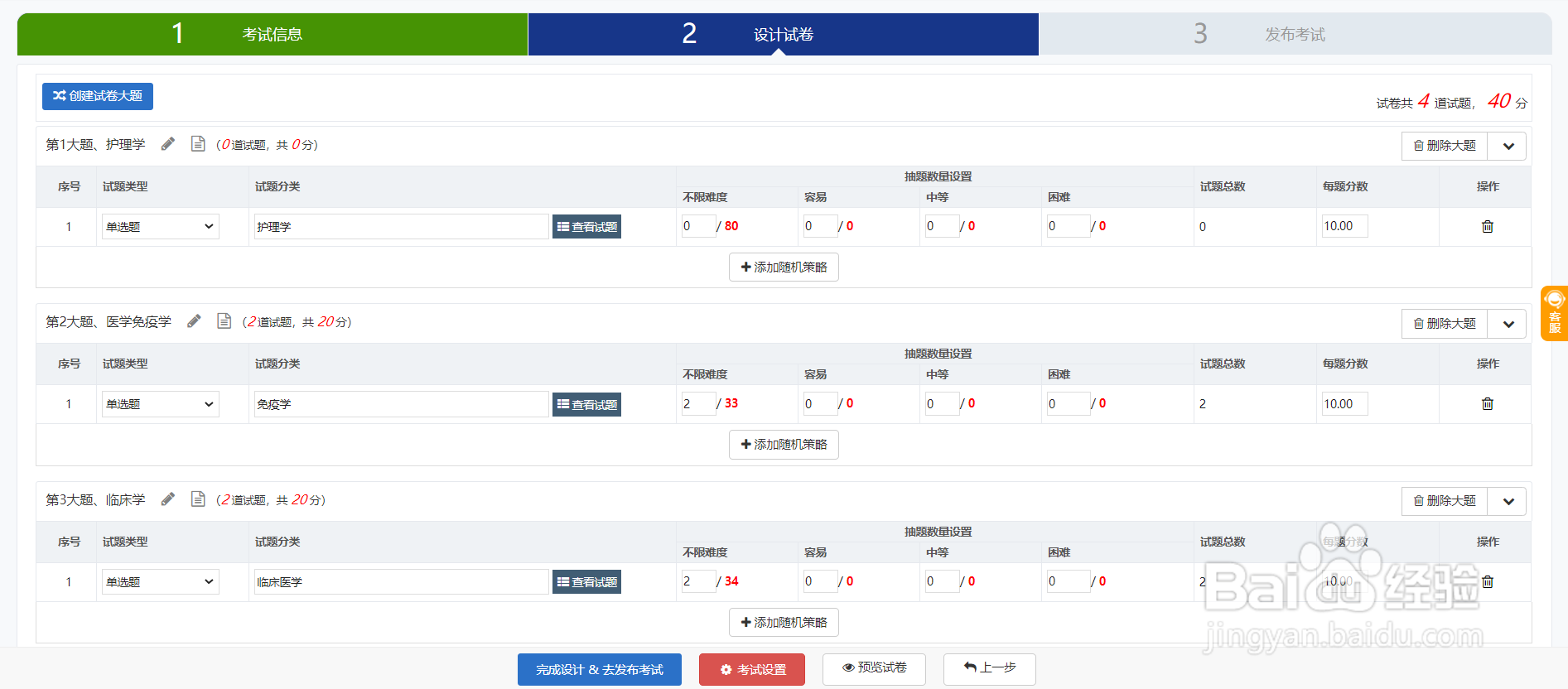1568x689 pixels.
Task: View questions for 护理学 via 查看试题
Action: click(x=586, y=226)
